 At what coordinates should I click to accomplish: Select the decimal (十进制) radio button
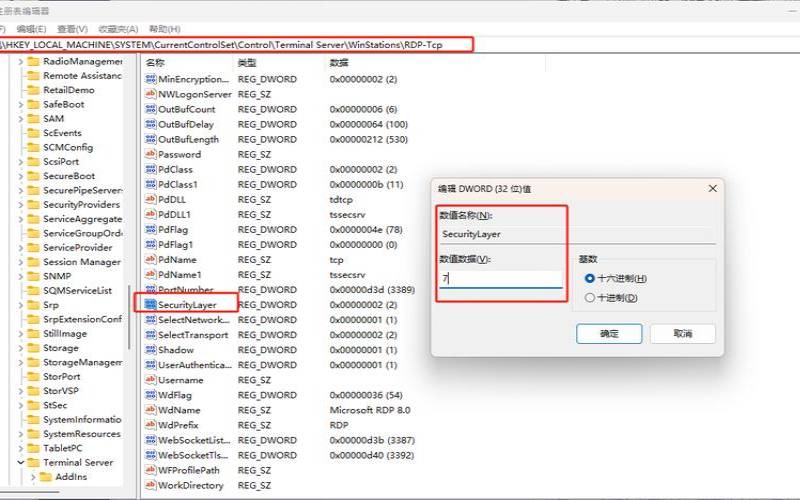point(589,297)
